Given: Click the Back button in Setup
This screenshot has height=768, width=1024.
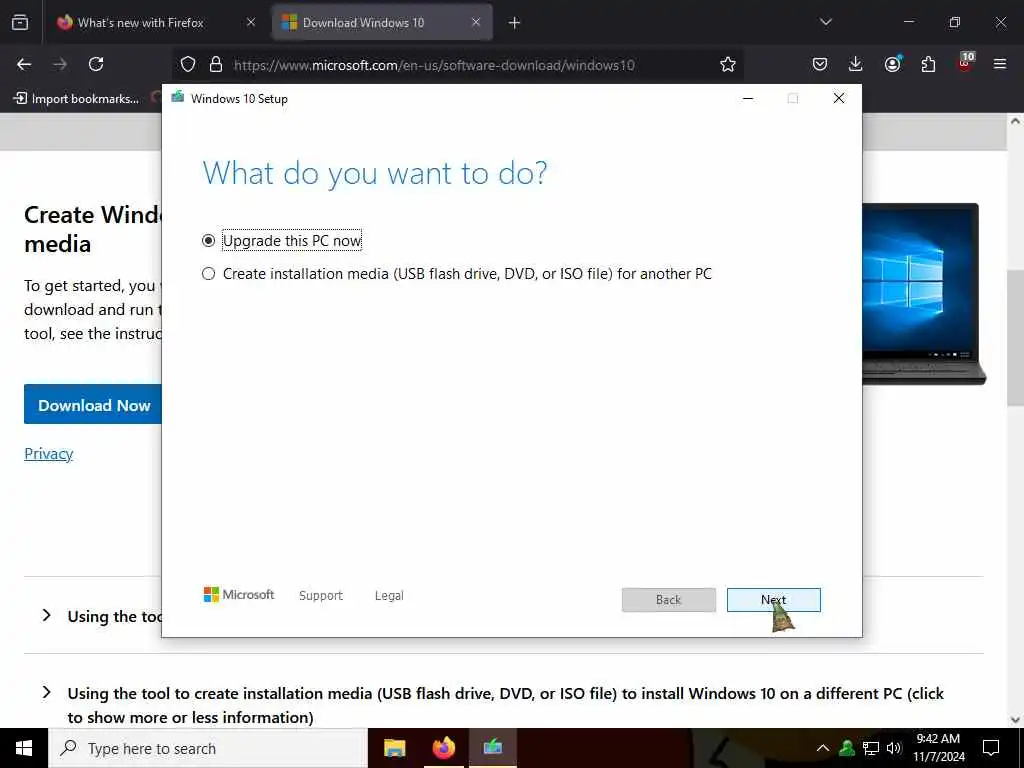Looking at the screenshot, I should (x=668, y=600).
